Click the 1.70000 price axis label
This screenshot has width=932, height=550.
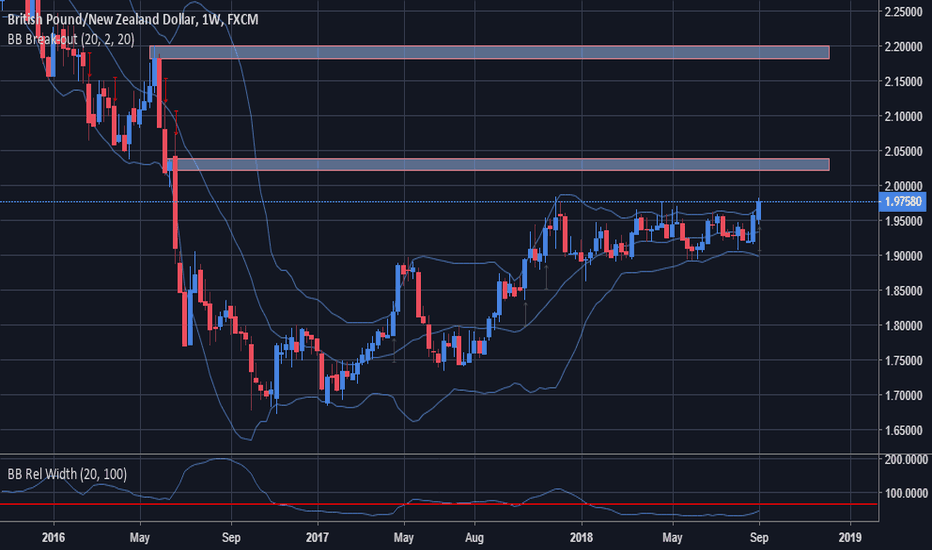(903, 395)
